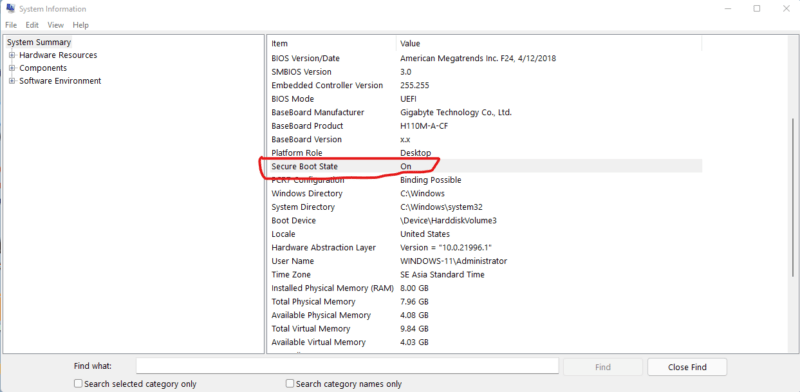Screen dimensions: 800x392
Task: Select System Summary tree node
Action: (39, 42)
